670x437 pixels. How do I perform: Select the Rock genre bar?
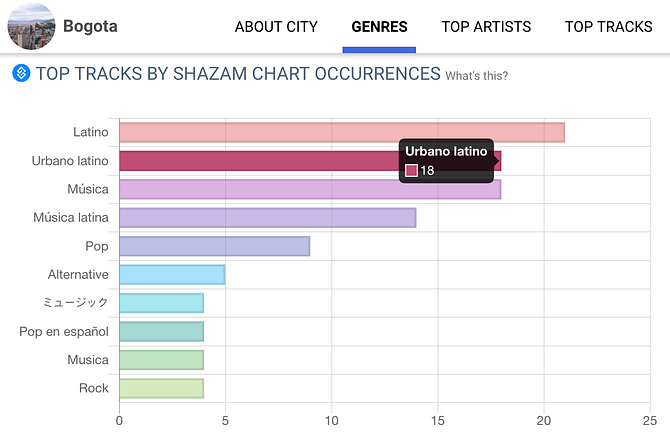[161, 388]
